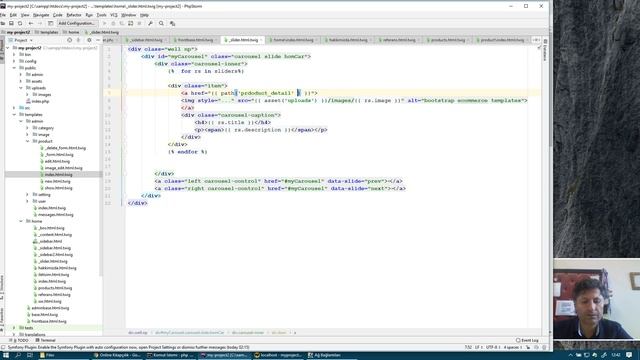Click the Project panel collapse all icon

click(x=78, y=40)
